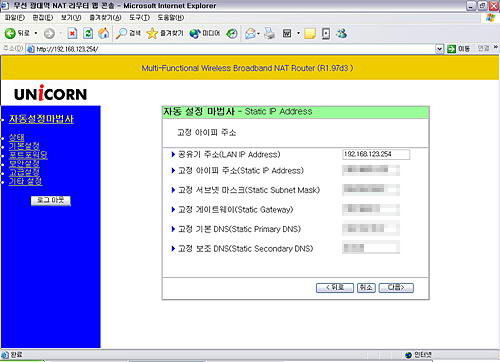
Task: Click the Internet zone status bar icon
Action: click(x=408, y=355)
